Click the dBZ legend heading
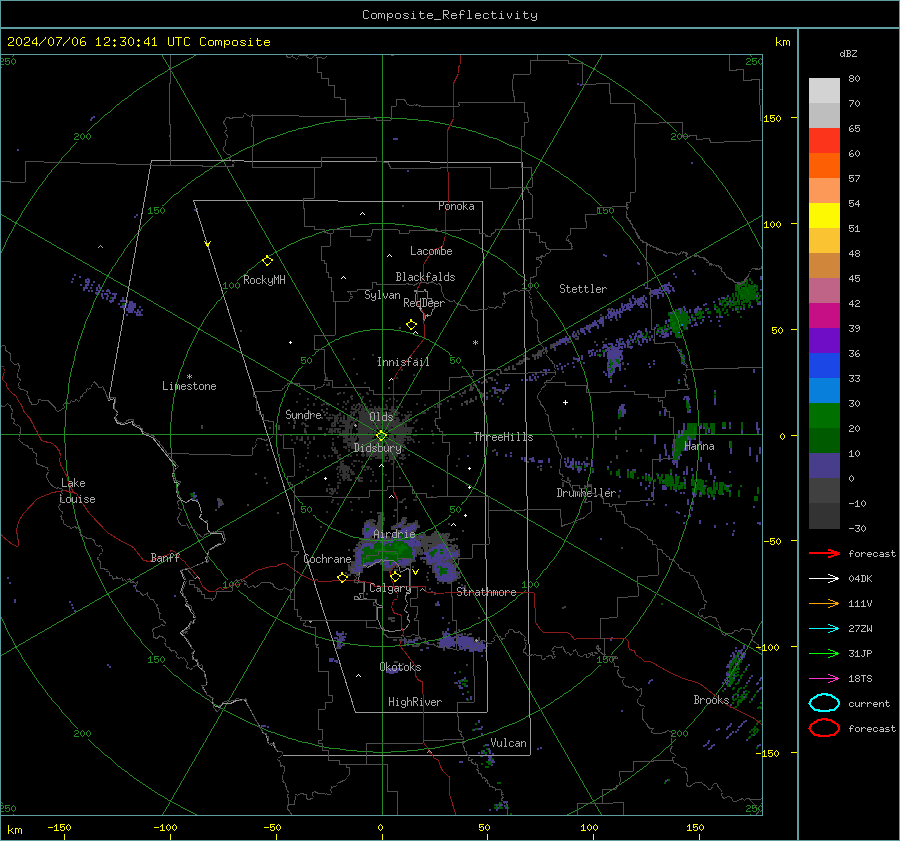This screenshot has height=841, width=900. (x=848, y=54)
